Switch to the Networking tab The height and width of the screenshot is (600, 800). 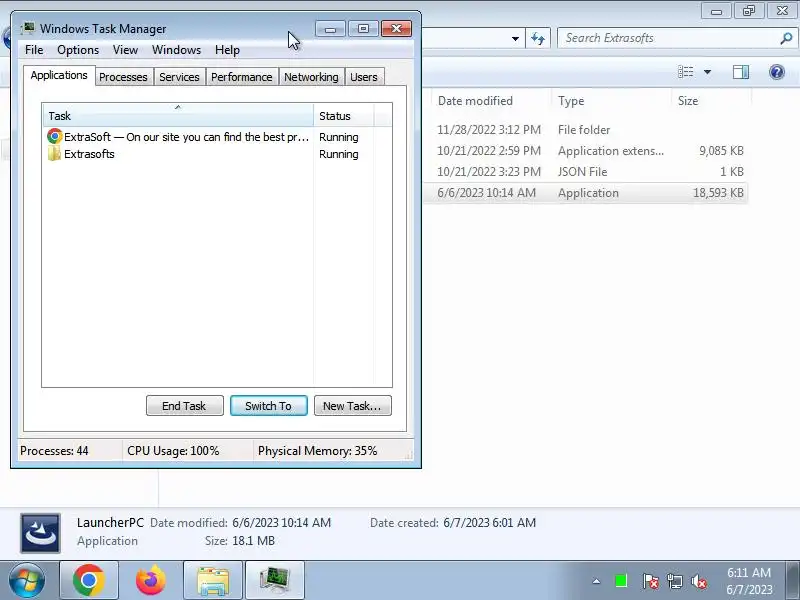coord(311,77)
